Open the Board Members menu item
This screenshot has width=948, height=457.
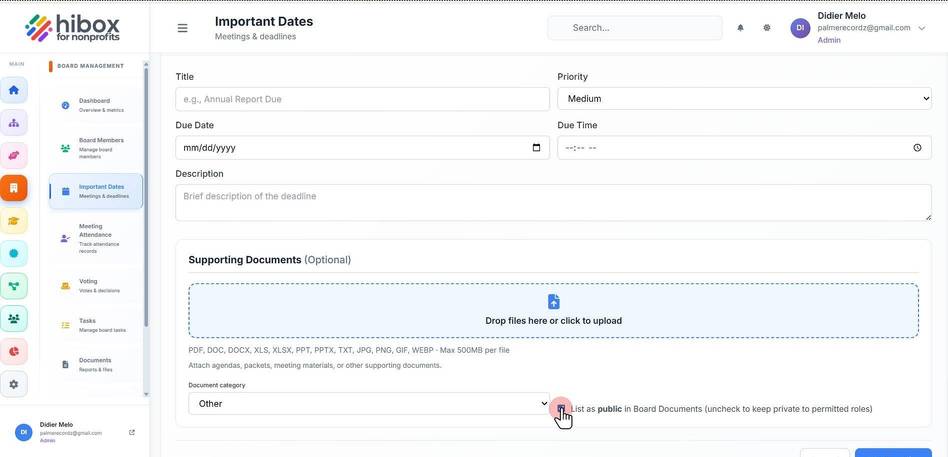(x=96, y=148)
